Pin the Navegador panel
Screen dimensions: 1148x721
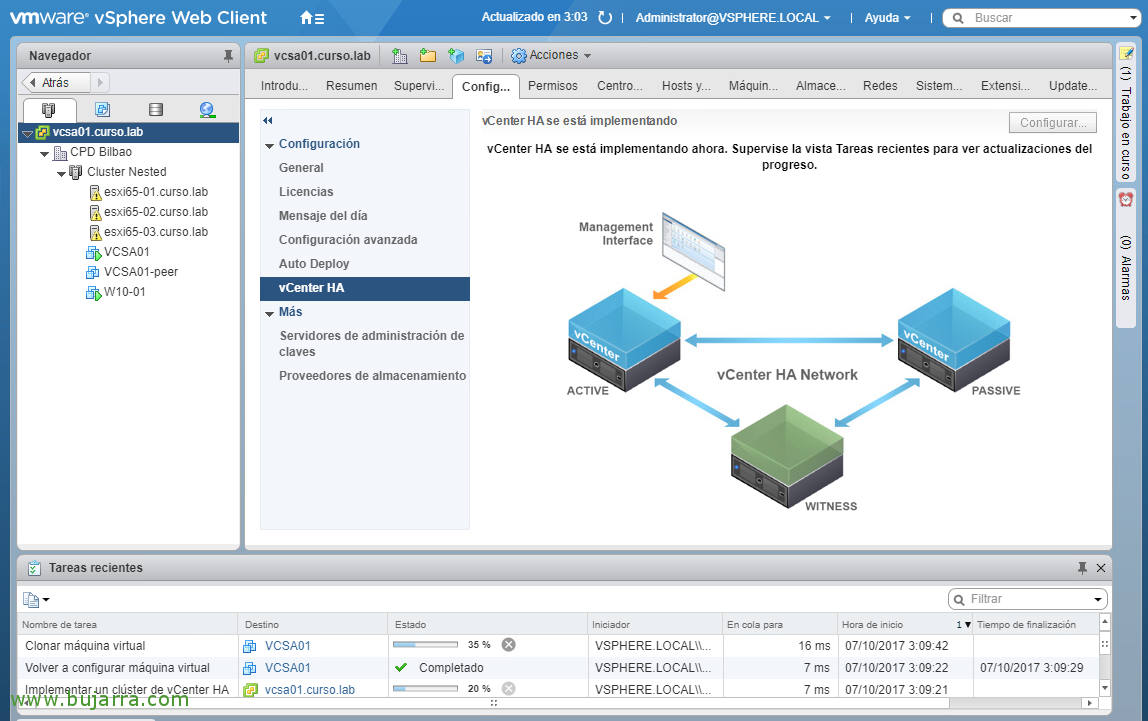pos(228,56)
